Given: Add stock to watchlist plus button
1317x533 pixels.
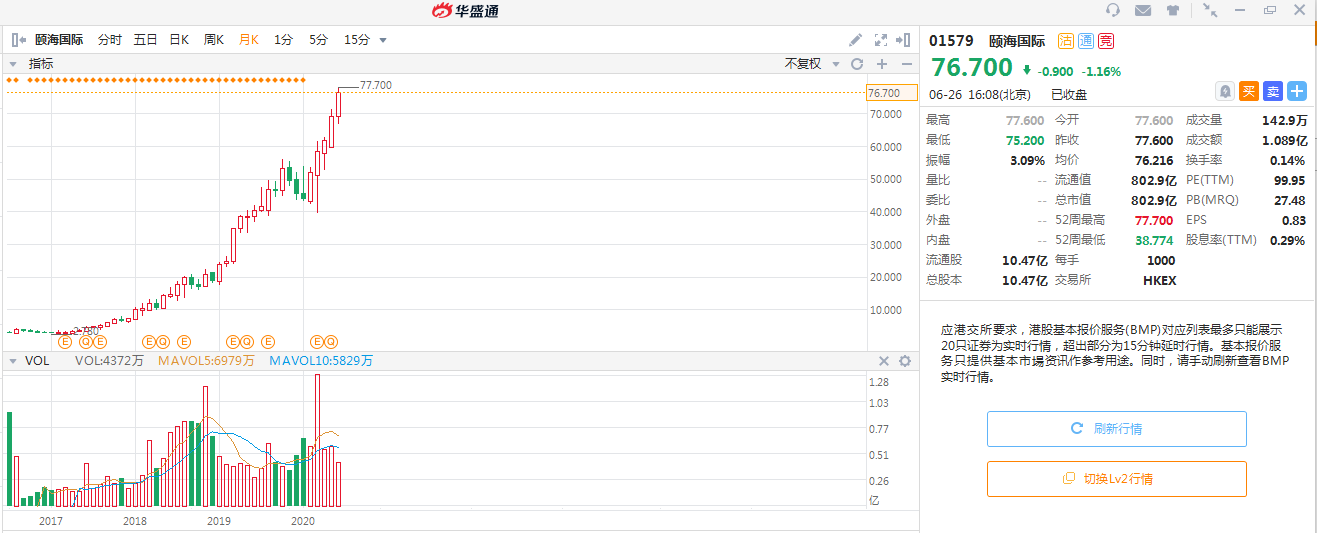Looking at the screenshot, I should click(x=1296, y=91).
